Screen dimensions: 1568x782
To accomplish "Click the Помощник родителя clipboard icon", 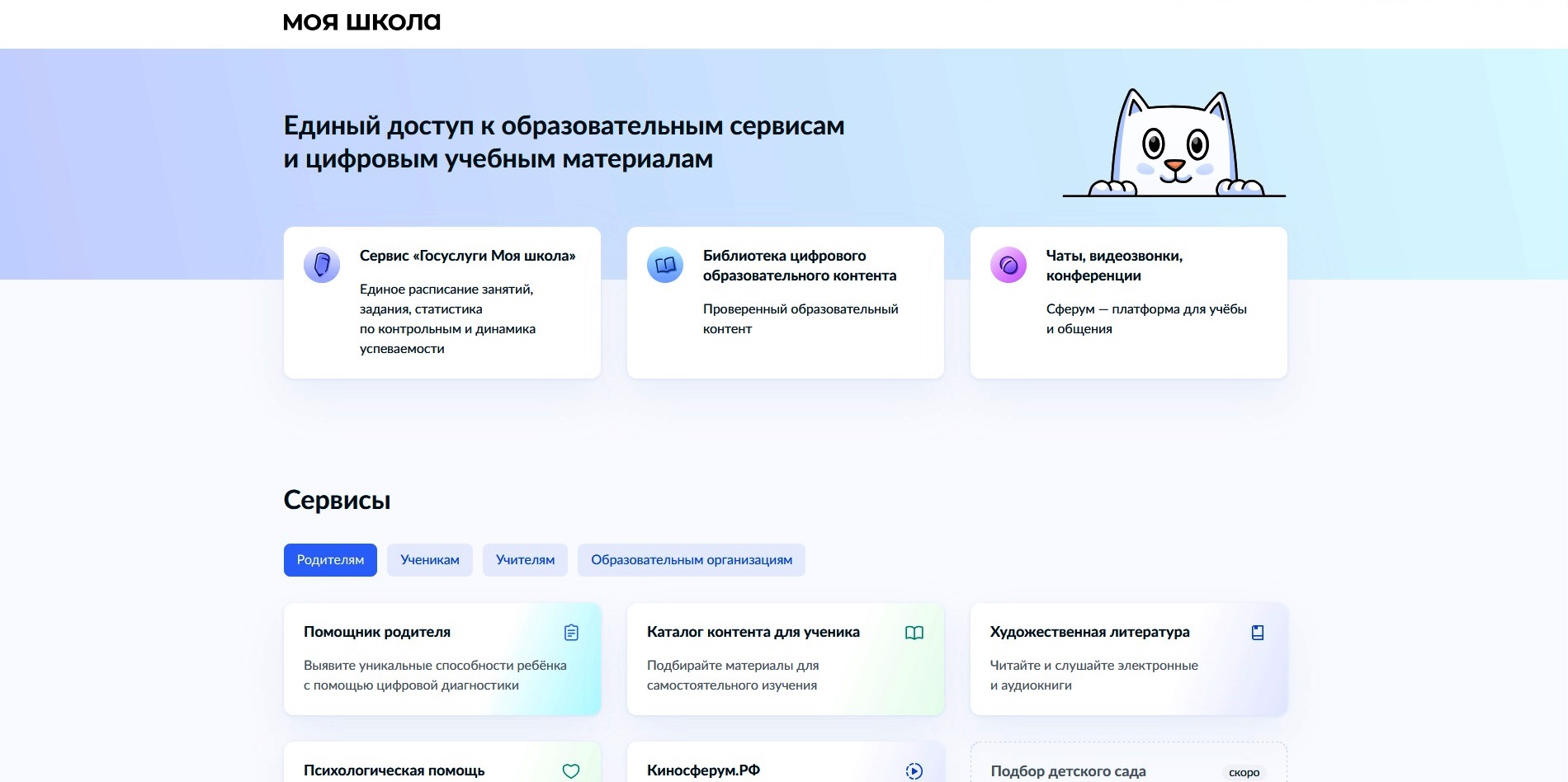I will pyautogui.click(x=571, y=633).
